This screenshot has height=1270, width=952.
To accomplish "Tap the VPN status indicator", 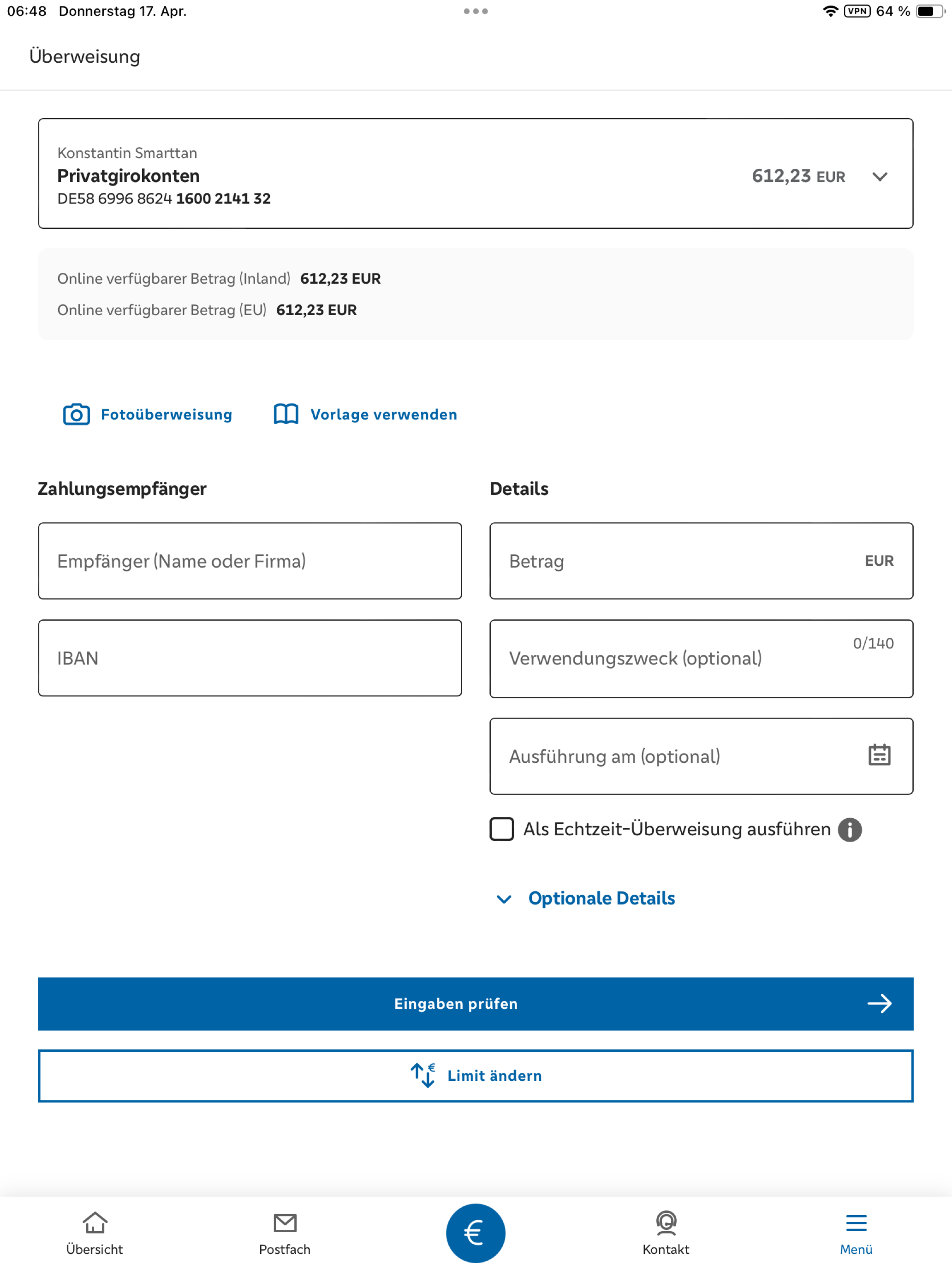I will tap(857, 12).
